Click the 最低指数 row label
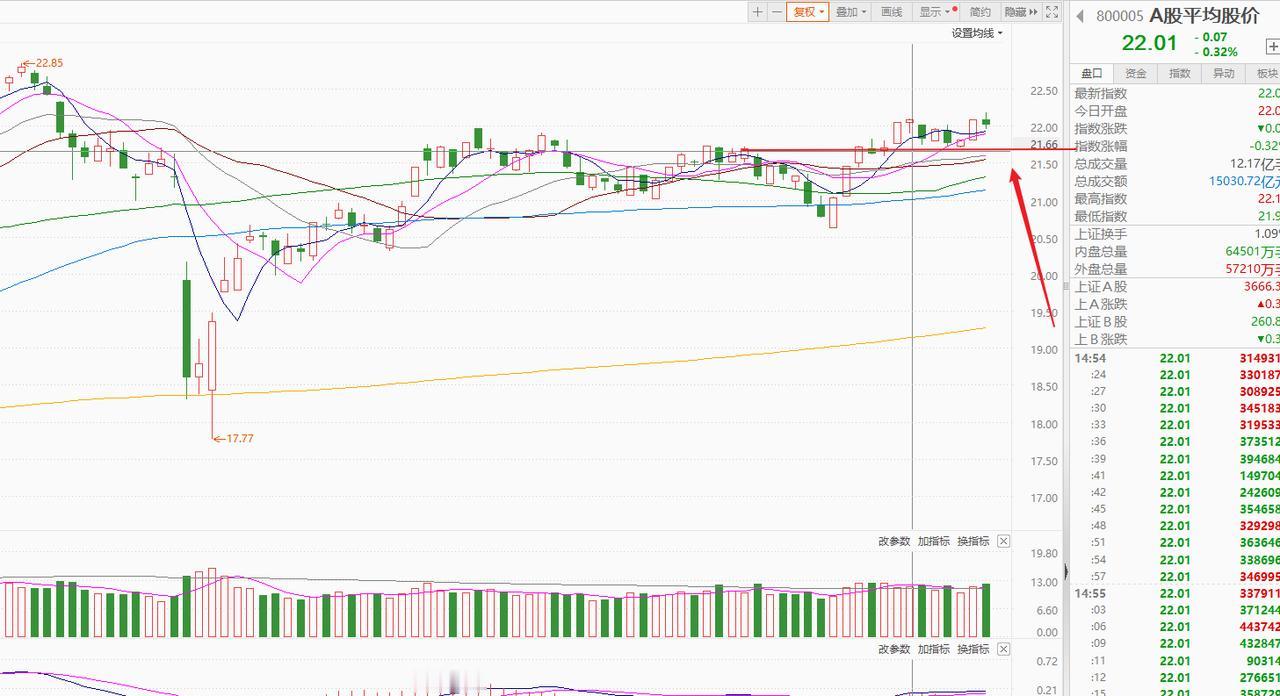The width and height of the screenshot is (1280, 696). 1101,216
